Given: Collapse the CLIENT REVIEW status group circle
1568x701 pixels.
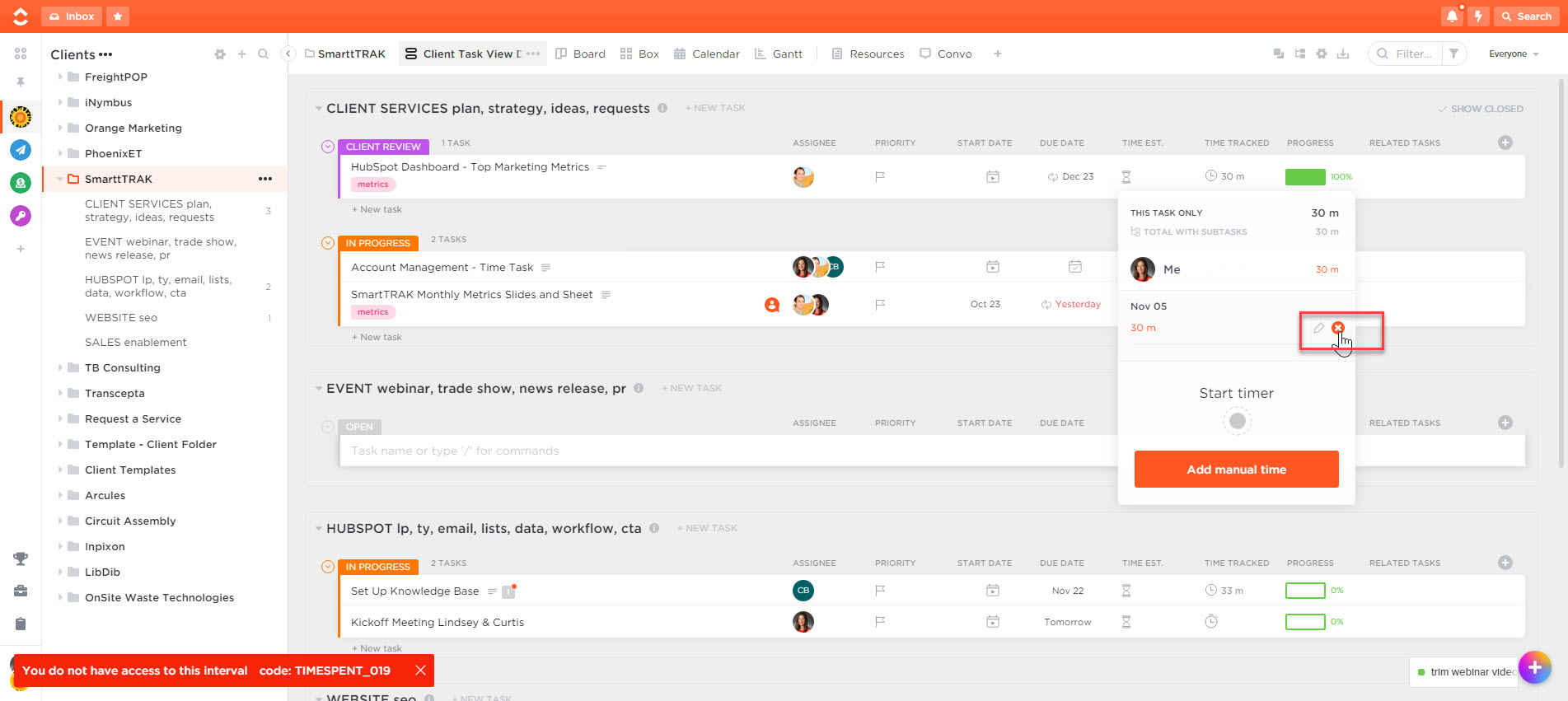Looking at the screenshot, I should coord(328,147).
